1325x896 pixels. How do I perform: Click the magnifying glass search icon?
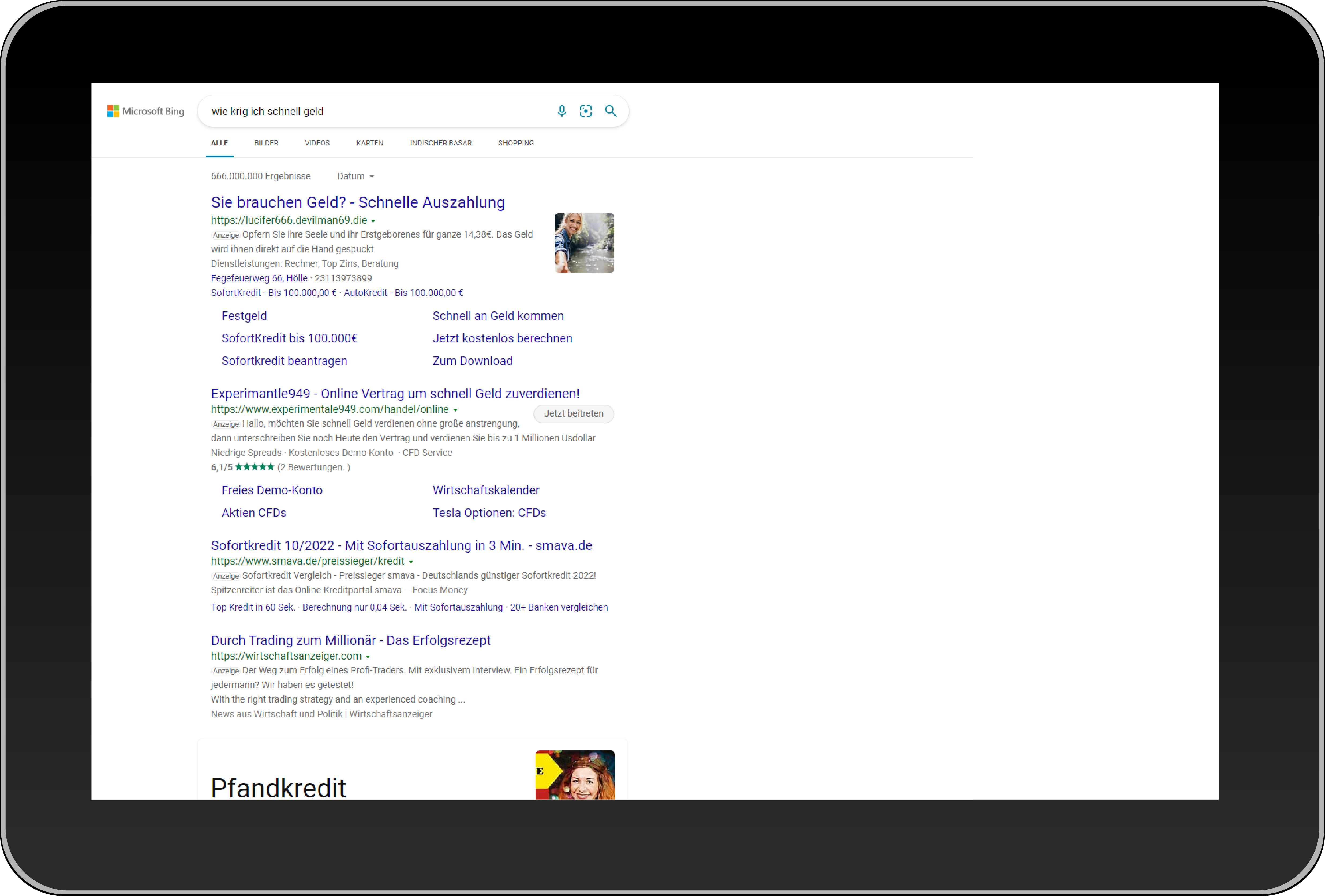point(611,111)
